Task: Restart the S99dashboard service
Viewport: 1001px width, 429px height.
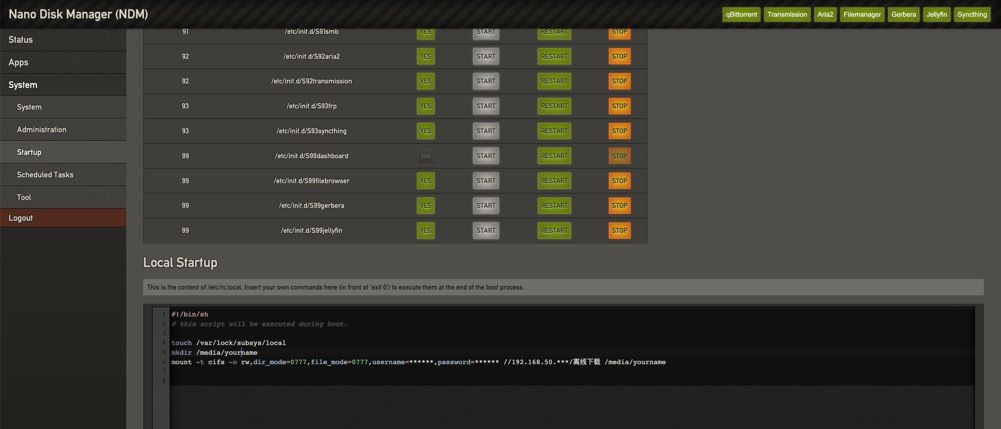Action: (x=554, y=156)
